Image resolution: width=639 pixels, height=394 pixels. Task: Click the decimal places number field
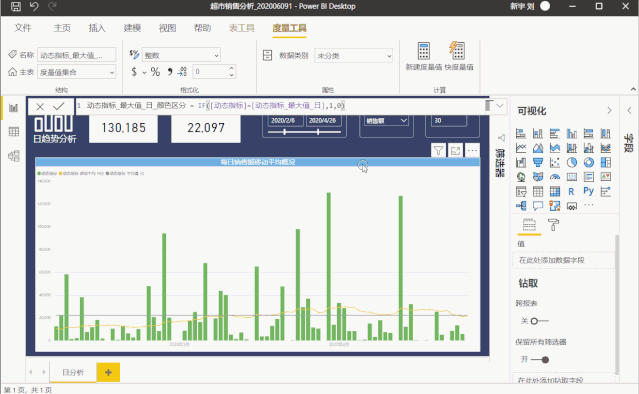[209, 72]
